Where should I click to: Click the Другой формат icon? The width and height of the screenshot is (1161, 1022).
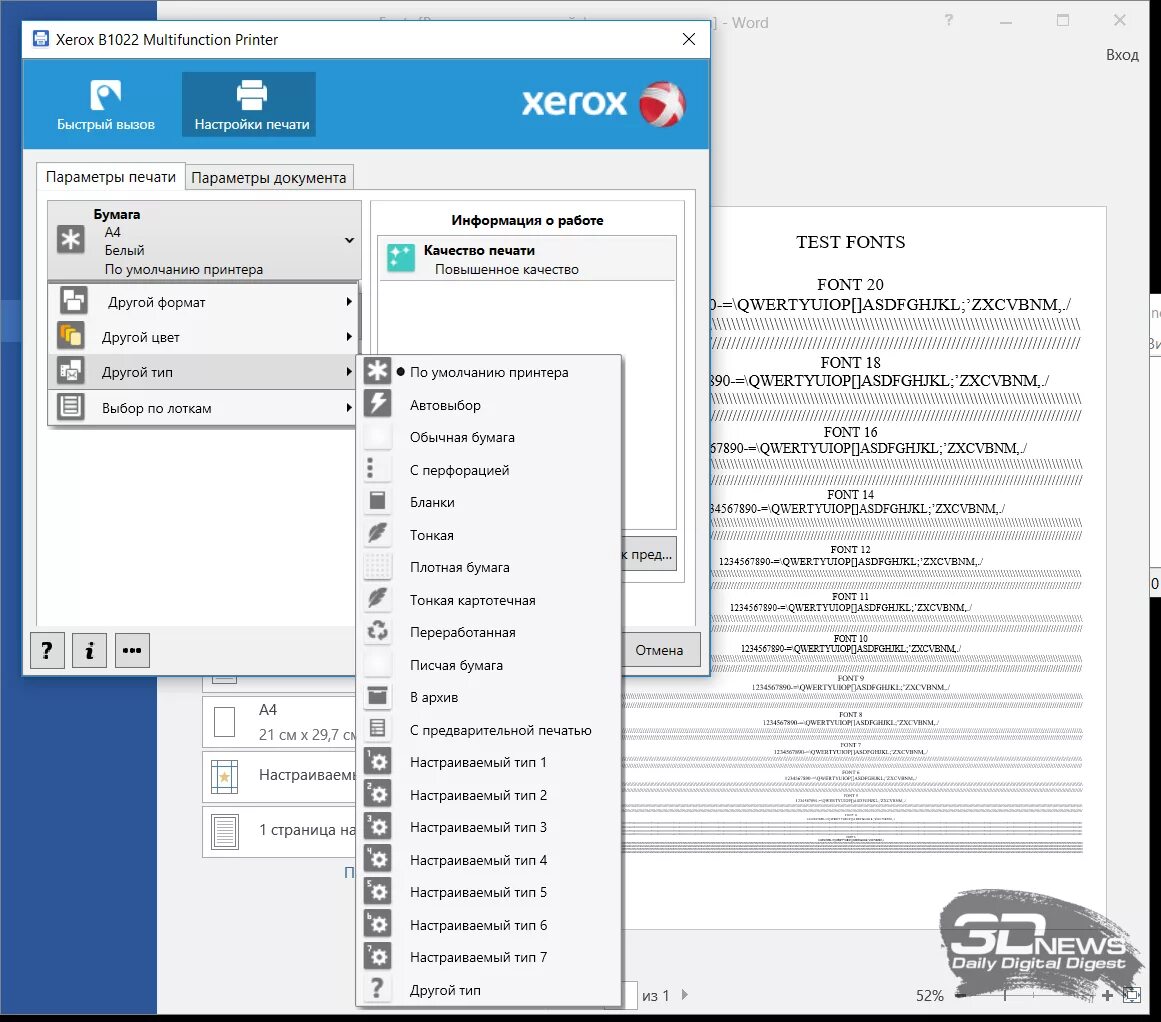click(x=73, y=301)
